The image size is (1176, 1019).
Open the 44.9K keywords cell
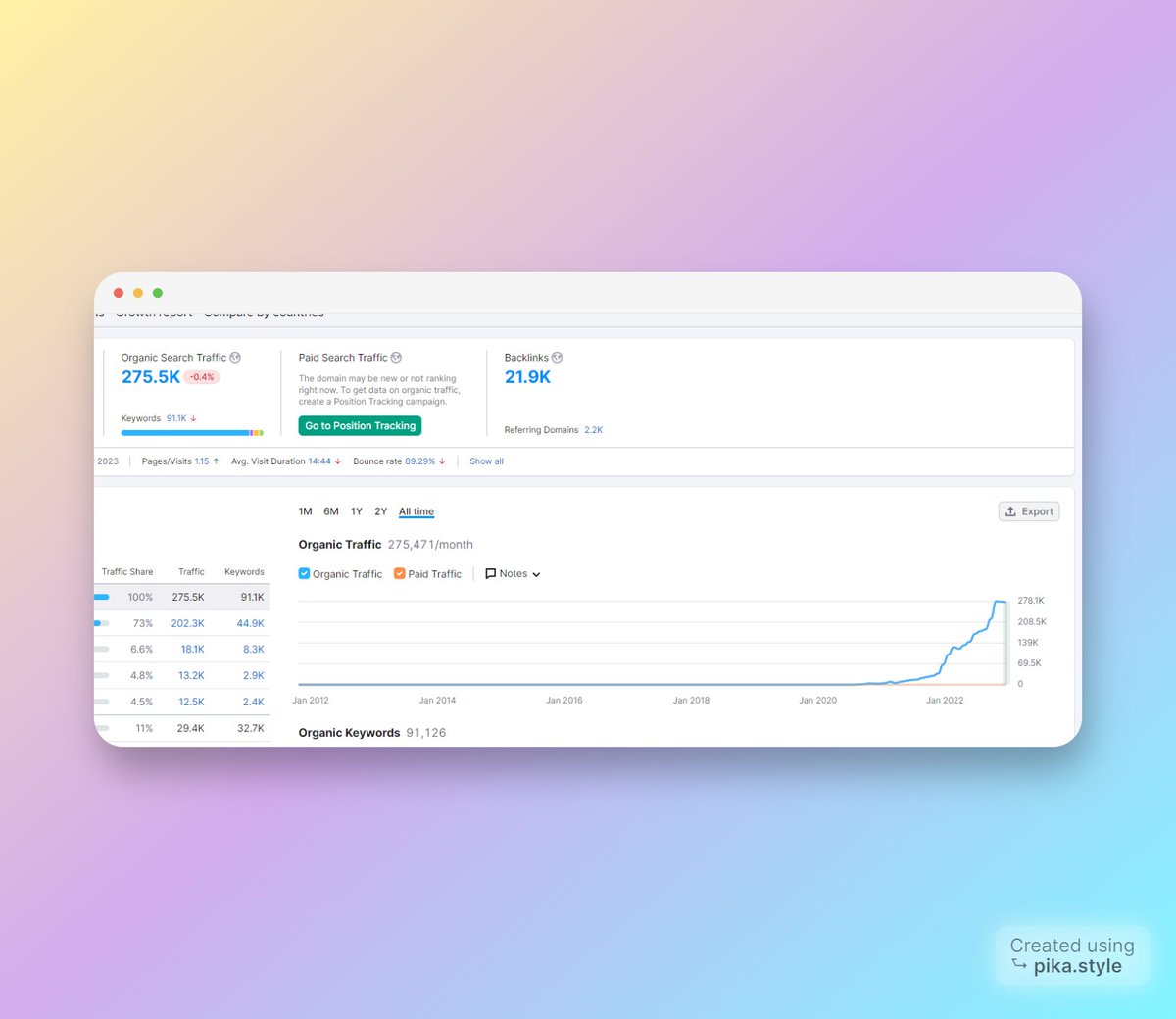tap(250, 623)
